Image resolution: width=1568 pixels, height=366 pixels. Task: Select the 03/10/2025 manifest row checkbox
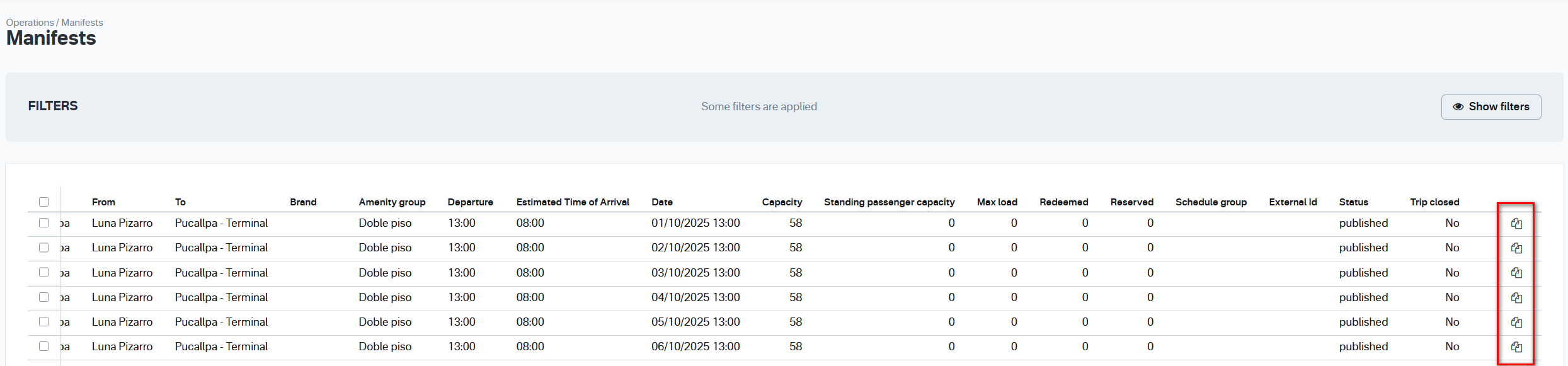[43, 272]
